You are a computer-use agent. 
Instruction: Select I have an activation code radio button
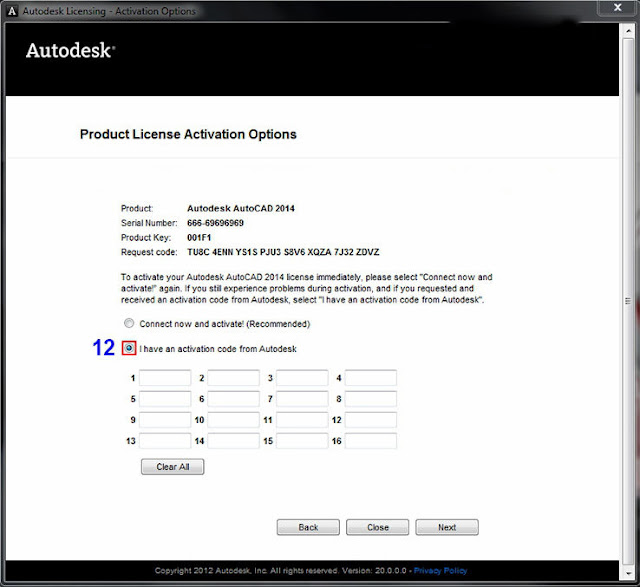pos(129,348)
